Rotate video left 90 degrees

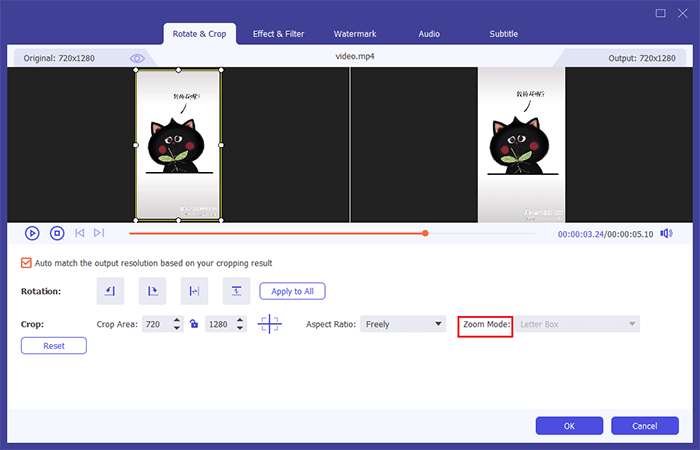click(110, 291)
